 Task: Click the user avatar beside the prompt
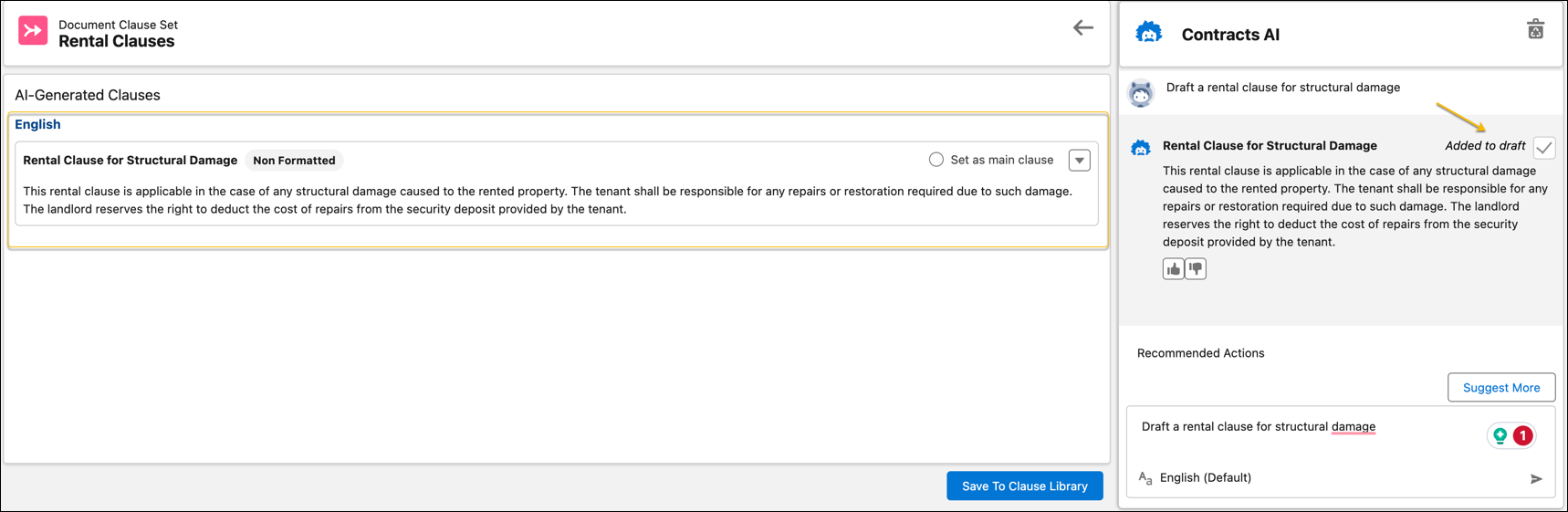click(x=1141, y=93)
